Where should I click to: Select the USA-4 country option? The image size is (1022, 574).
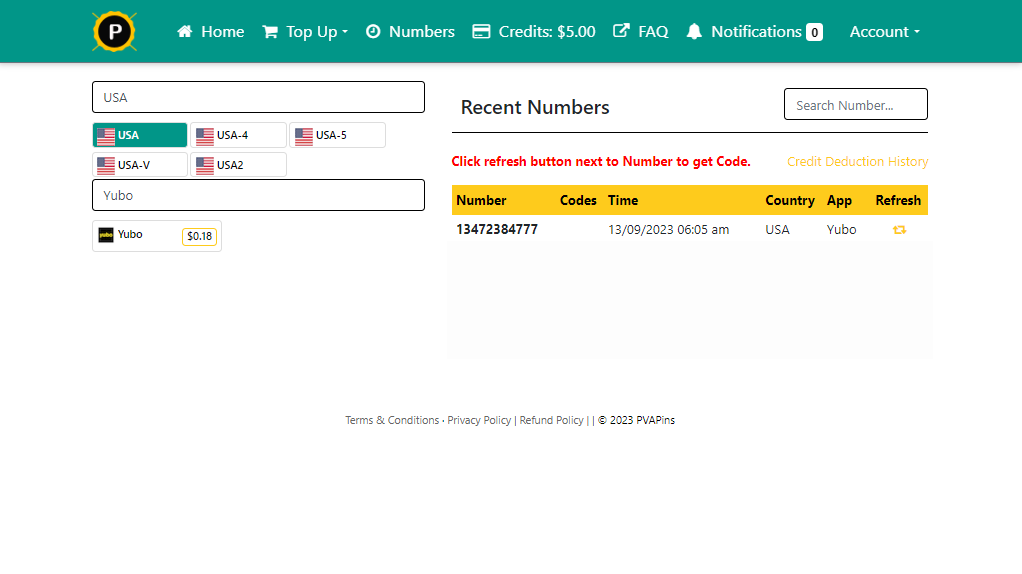tap(238, 135)
